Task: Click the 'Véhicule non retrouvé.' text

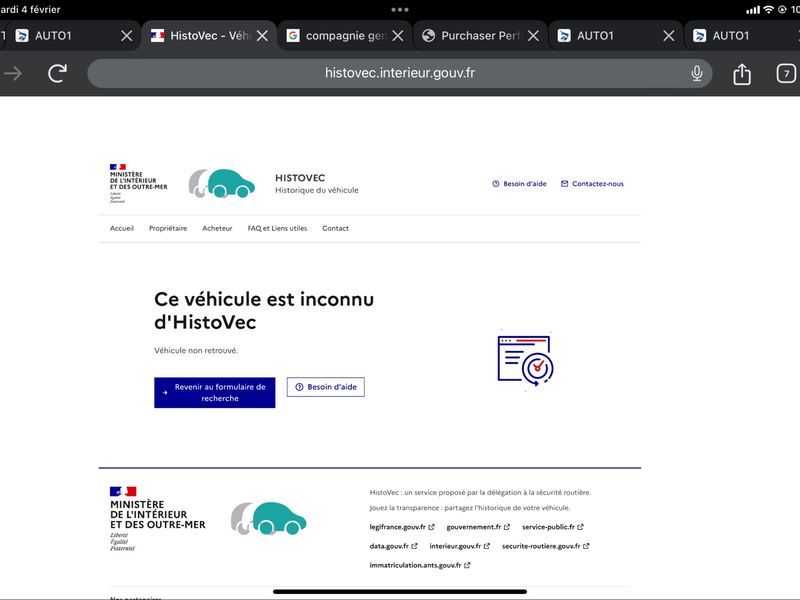Action: point(196,351)
